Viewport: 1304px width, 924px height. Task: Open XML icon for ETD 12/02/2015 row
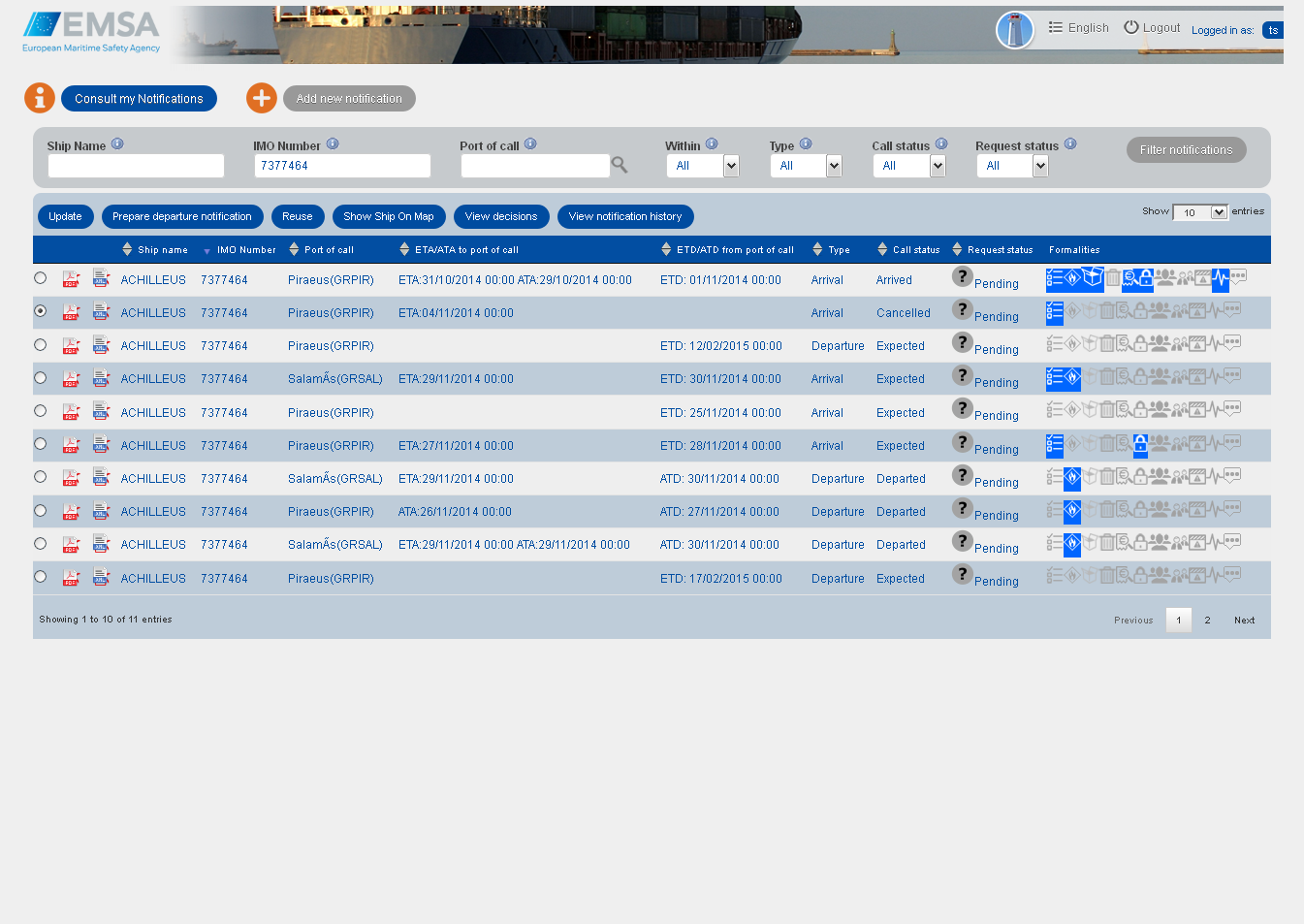[x=101, y=344]
